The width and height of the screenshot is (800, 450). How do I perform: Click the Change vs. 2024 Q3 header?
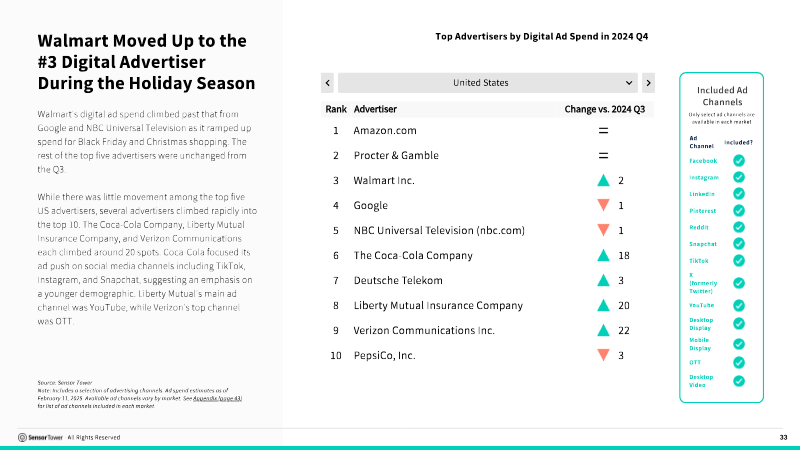605,108
